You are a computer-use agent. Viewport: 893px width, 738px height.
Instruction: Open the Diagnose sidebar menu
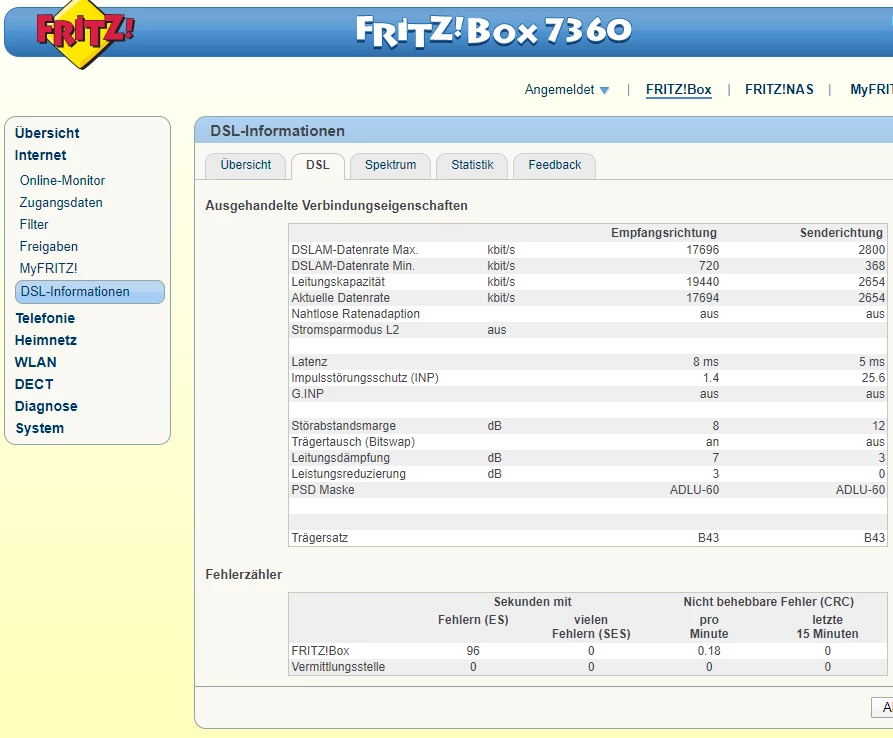click(x=46, y=406)
